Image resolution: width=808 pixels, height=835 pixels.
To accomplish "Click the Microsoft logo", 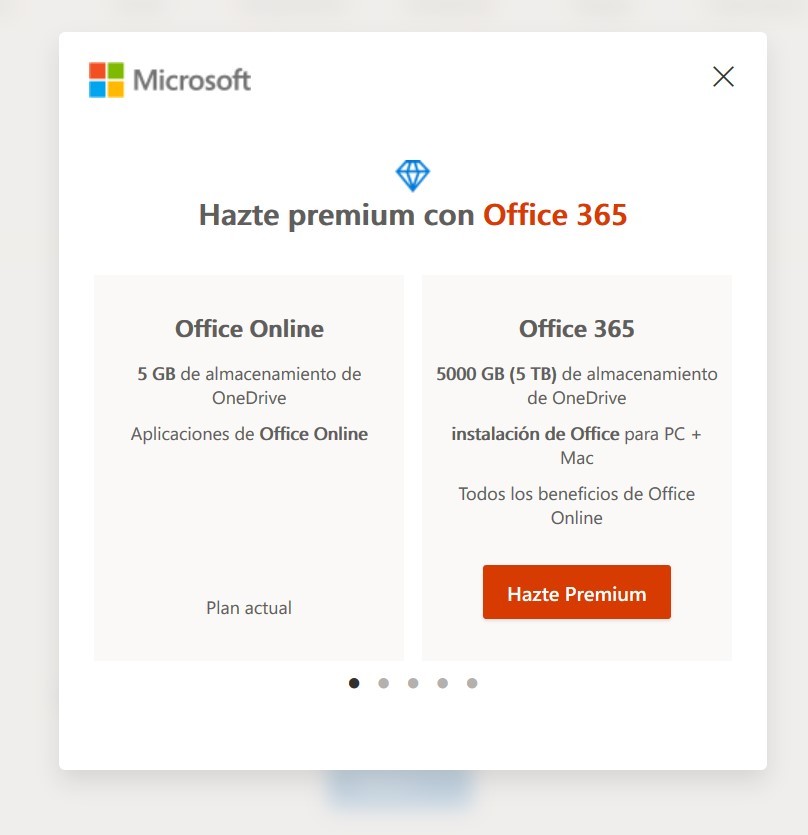I will pos(170,79).
